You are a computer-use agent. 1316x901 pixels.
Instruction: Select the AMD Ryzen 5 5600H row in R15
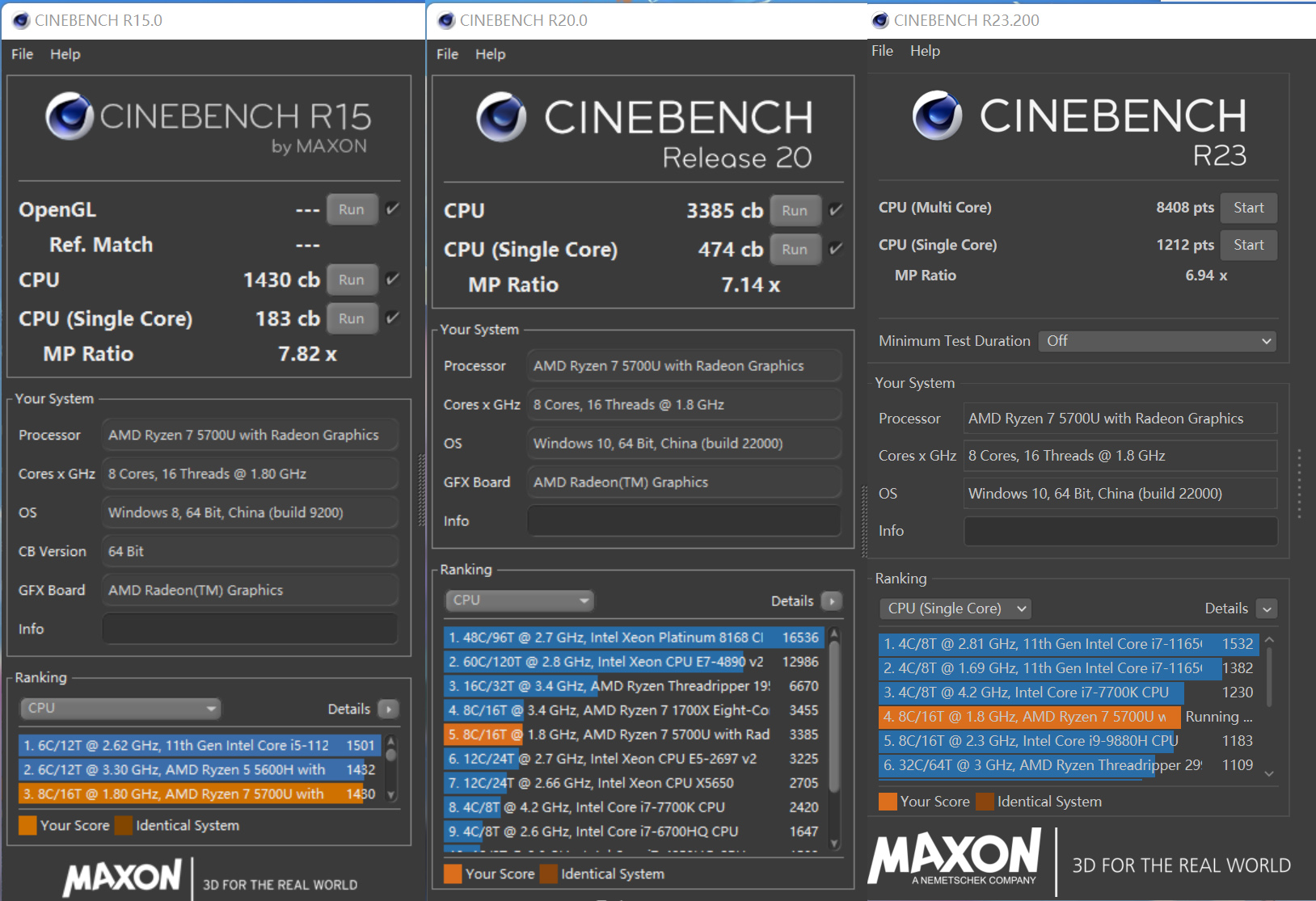(200, 769)
